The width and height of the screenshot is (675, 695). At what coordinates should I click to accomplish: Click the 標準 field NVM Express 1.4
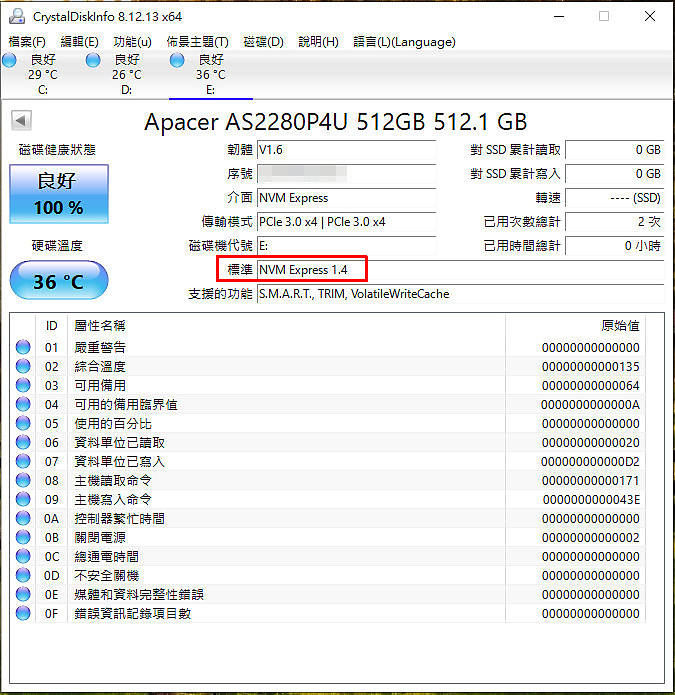click(461, 269)
